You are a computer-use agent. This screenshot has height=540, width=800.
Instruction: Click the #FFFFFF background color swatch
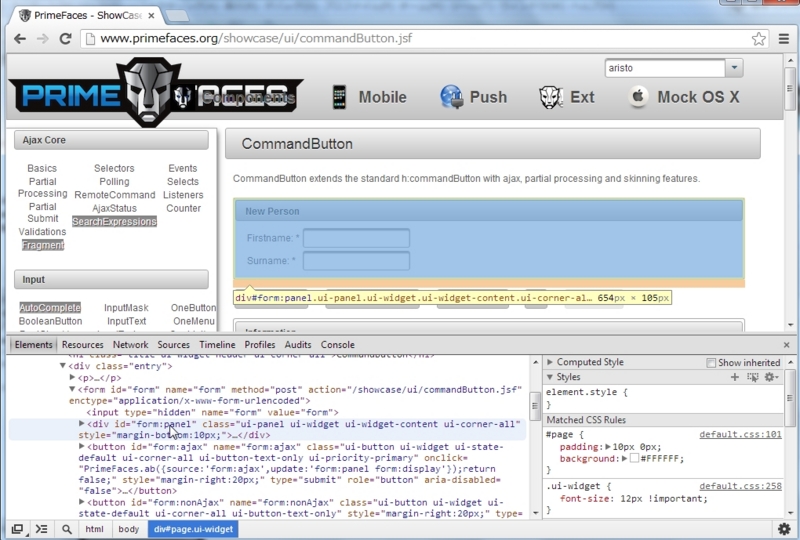click(x=634, y=458)
